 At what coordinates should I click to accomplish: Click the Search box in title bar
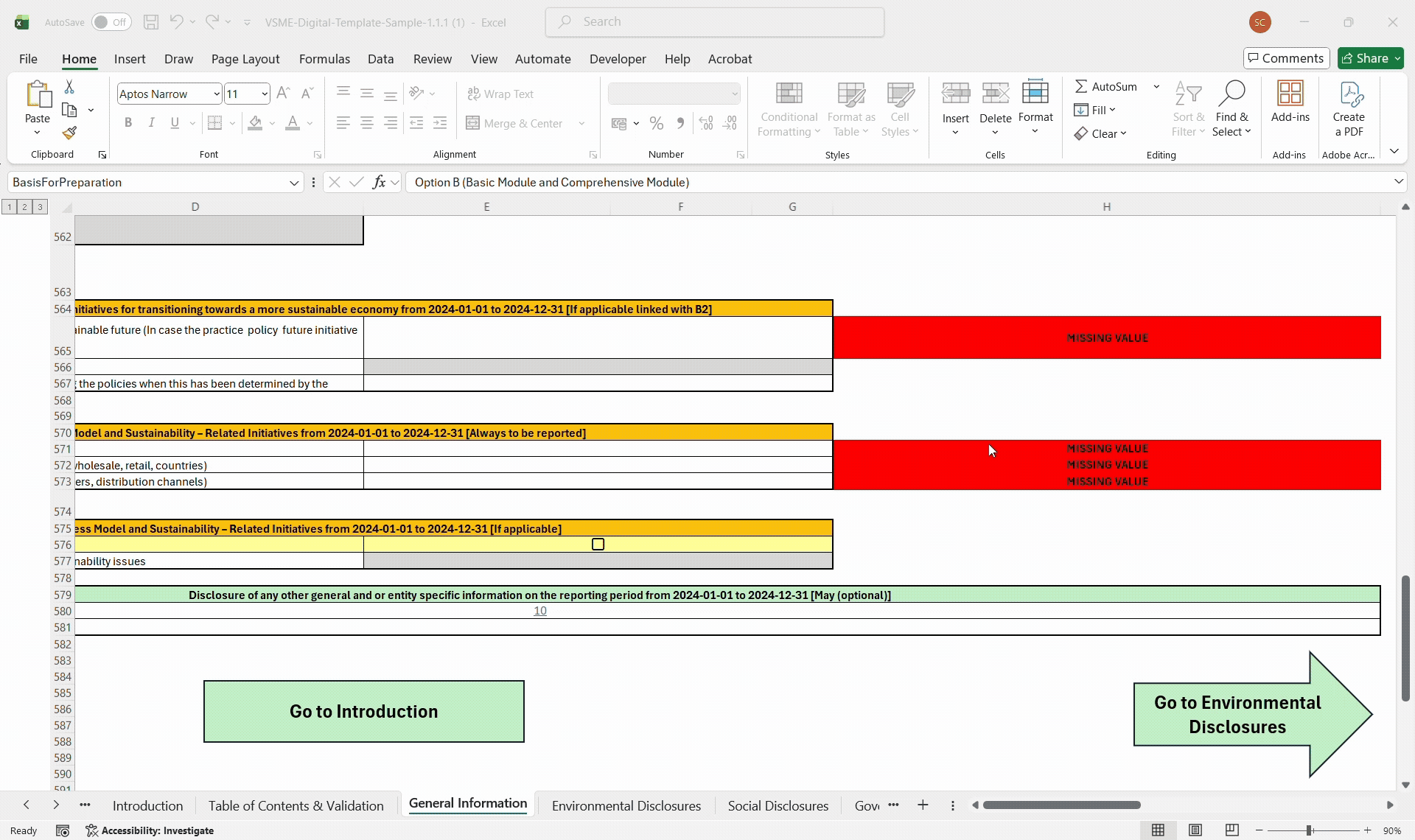[715, 22]
